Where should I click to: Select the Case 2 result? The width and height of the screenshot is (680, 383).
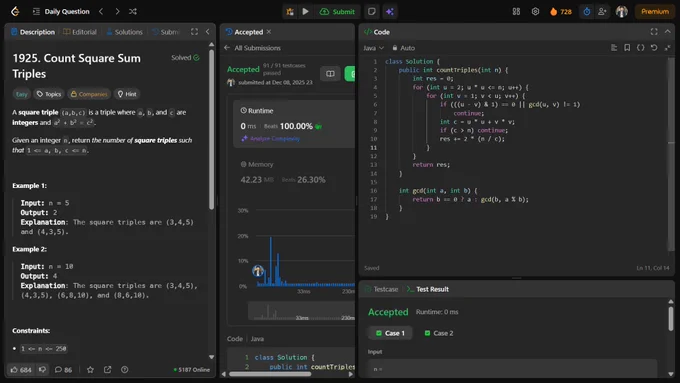(438, 333)
